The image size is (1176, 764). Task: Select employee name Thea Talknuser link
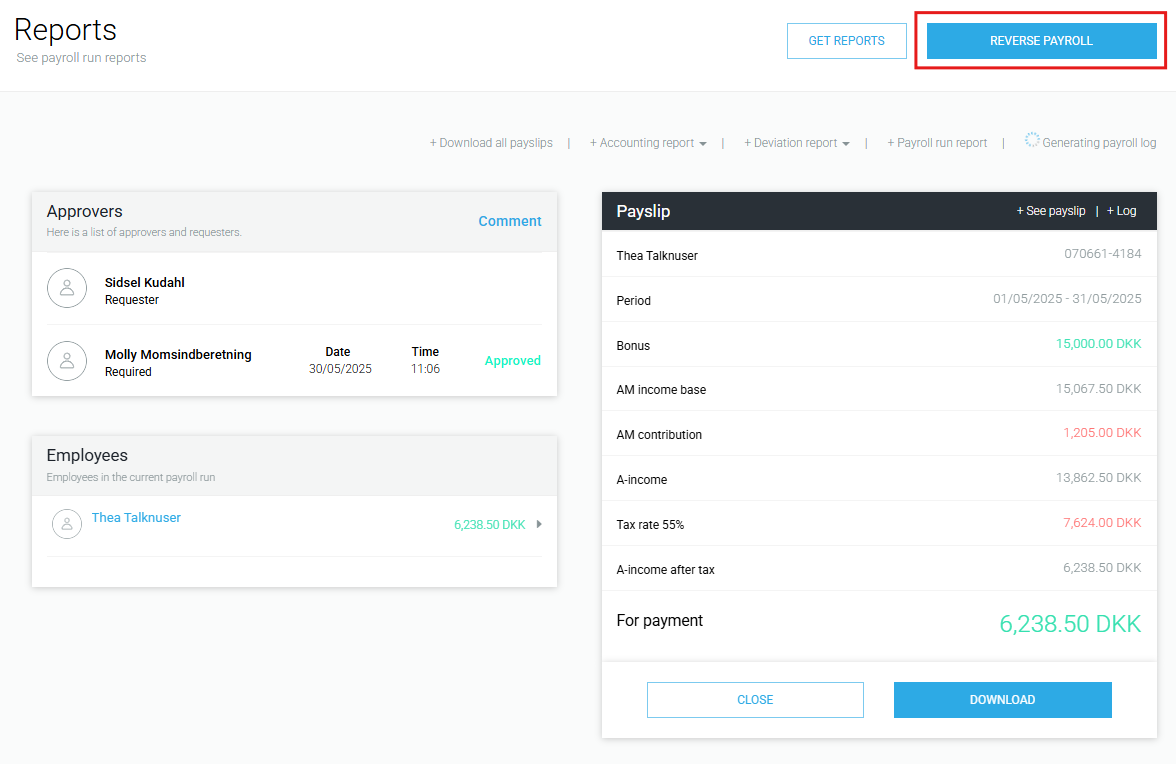pyautogui.click(x=136, y=517)
